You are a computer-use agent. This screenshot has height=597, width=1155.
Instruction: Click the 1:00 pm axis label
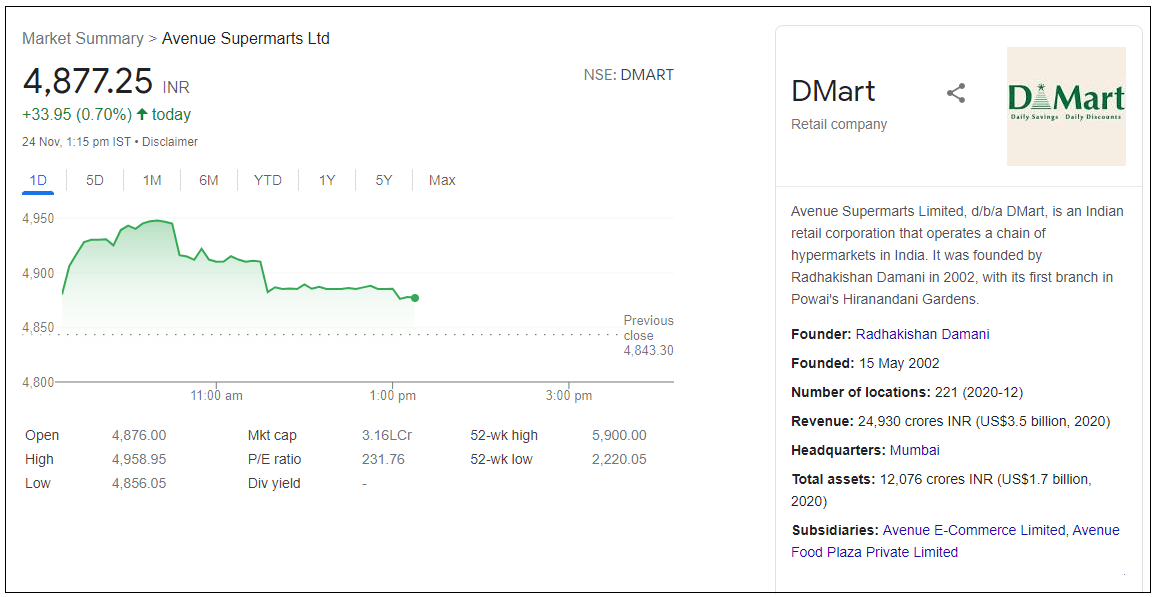(x=392, y=396)
